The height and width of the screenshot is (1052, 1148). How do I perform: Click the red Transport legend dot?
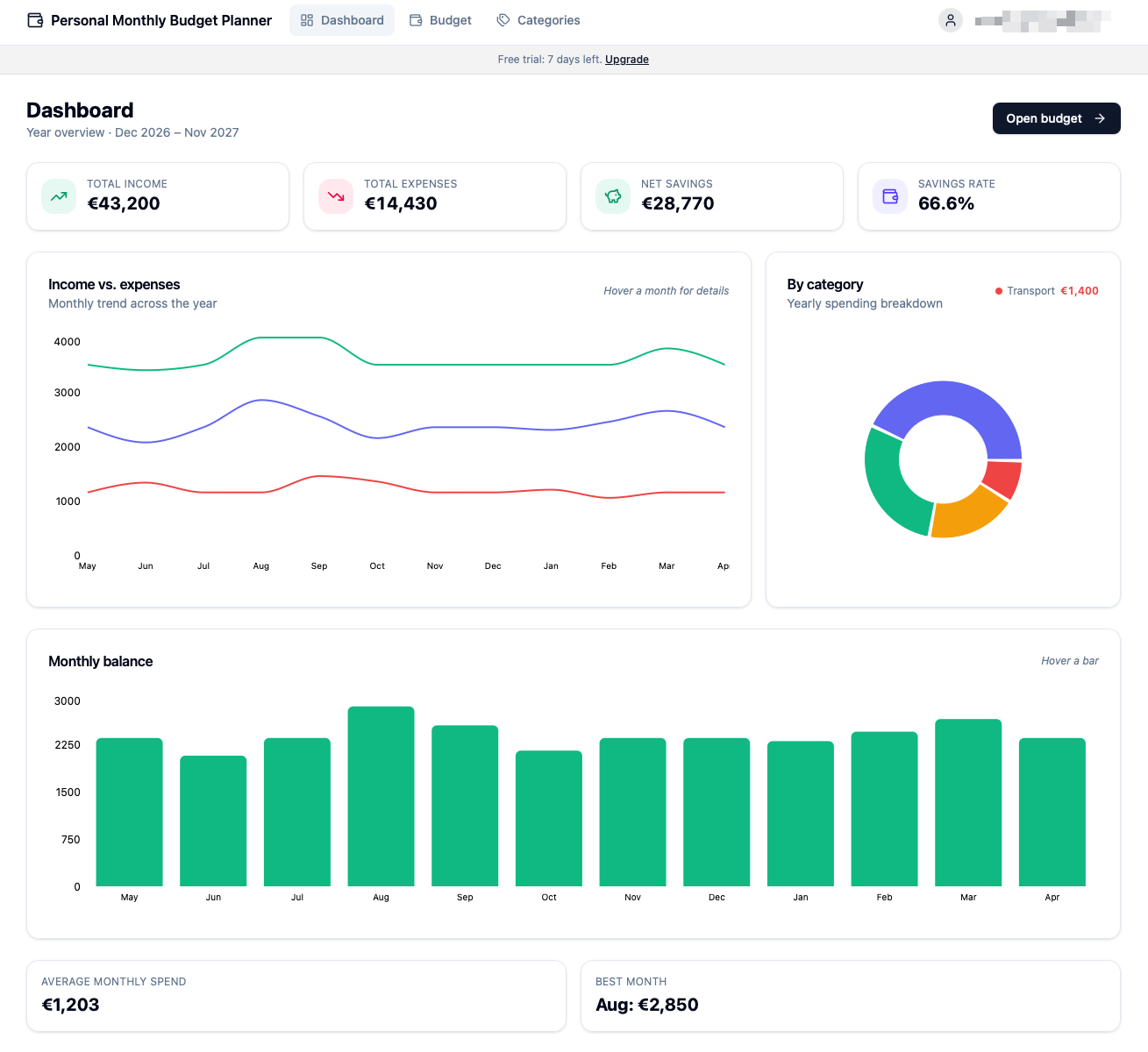(x=999, y=291)
